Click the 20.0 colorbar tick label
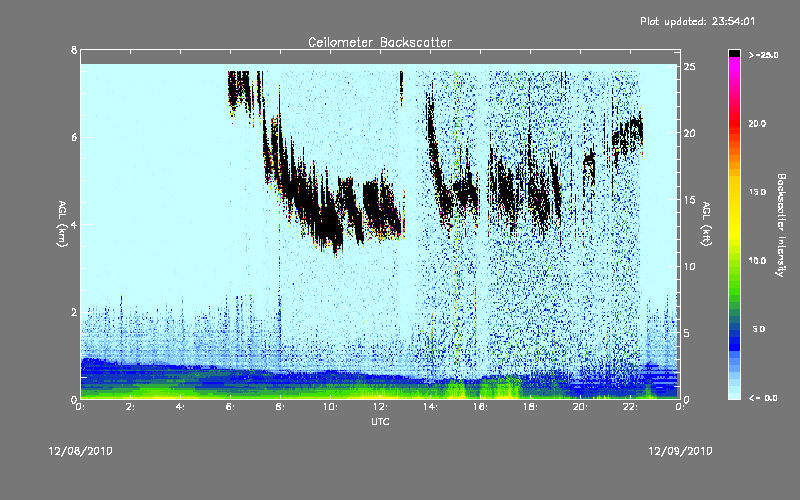 (757, 123)
